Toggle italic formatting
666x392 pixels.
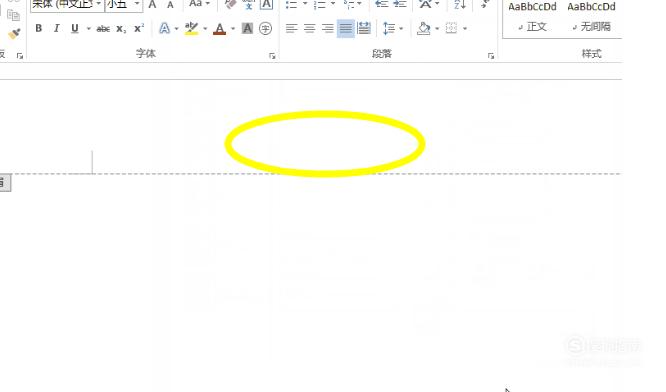coord(56,28)
